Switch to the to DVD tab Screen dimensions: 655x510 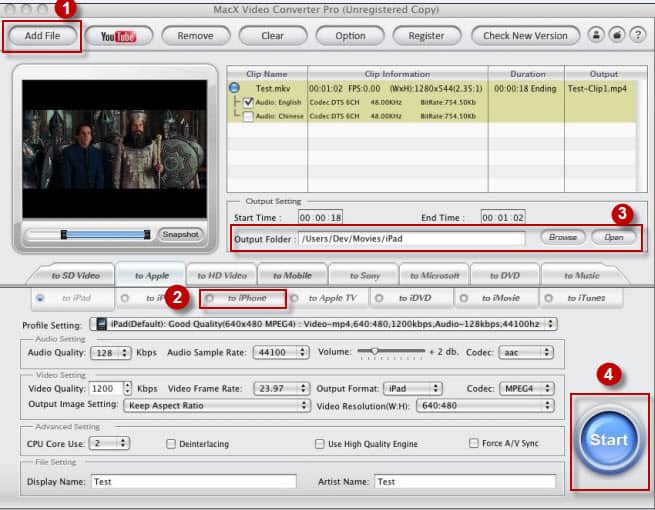click(505, 276)
